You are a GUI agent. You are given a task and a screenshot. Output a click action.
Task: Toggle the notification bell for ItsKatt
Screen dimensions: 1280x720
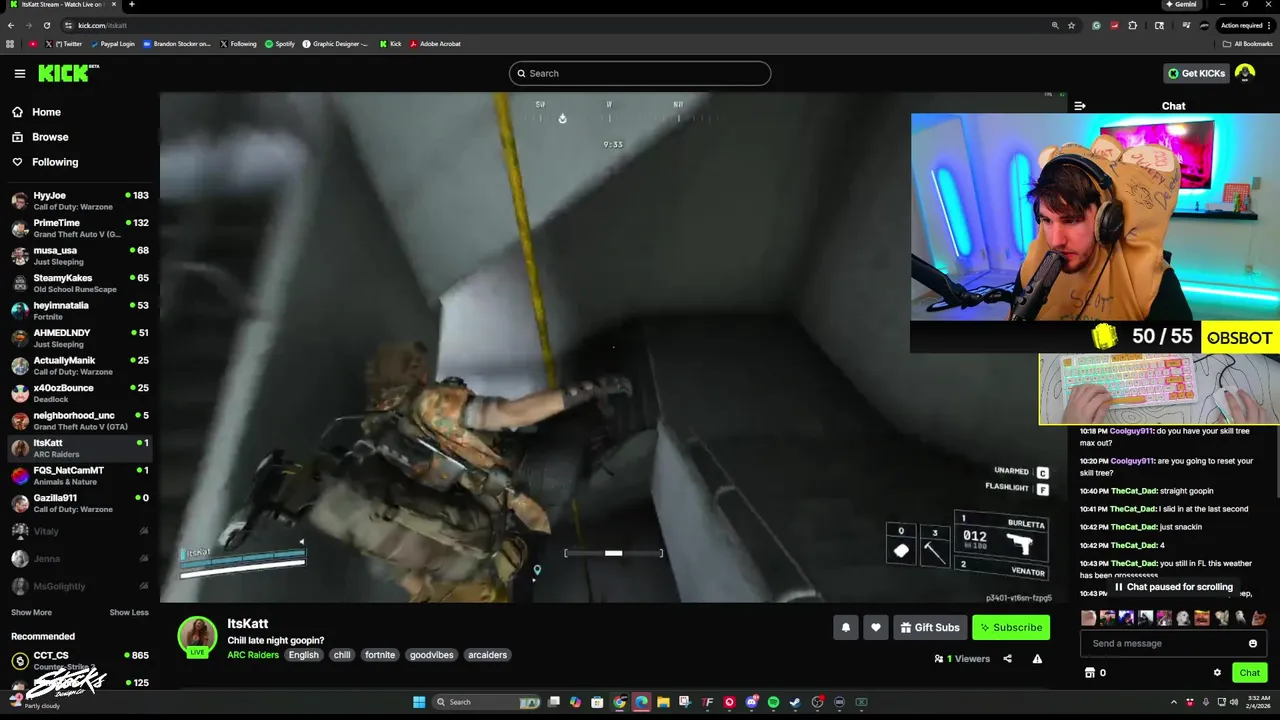pyautogui.click(x=846, y=627)
